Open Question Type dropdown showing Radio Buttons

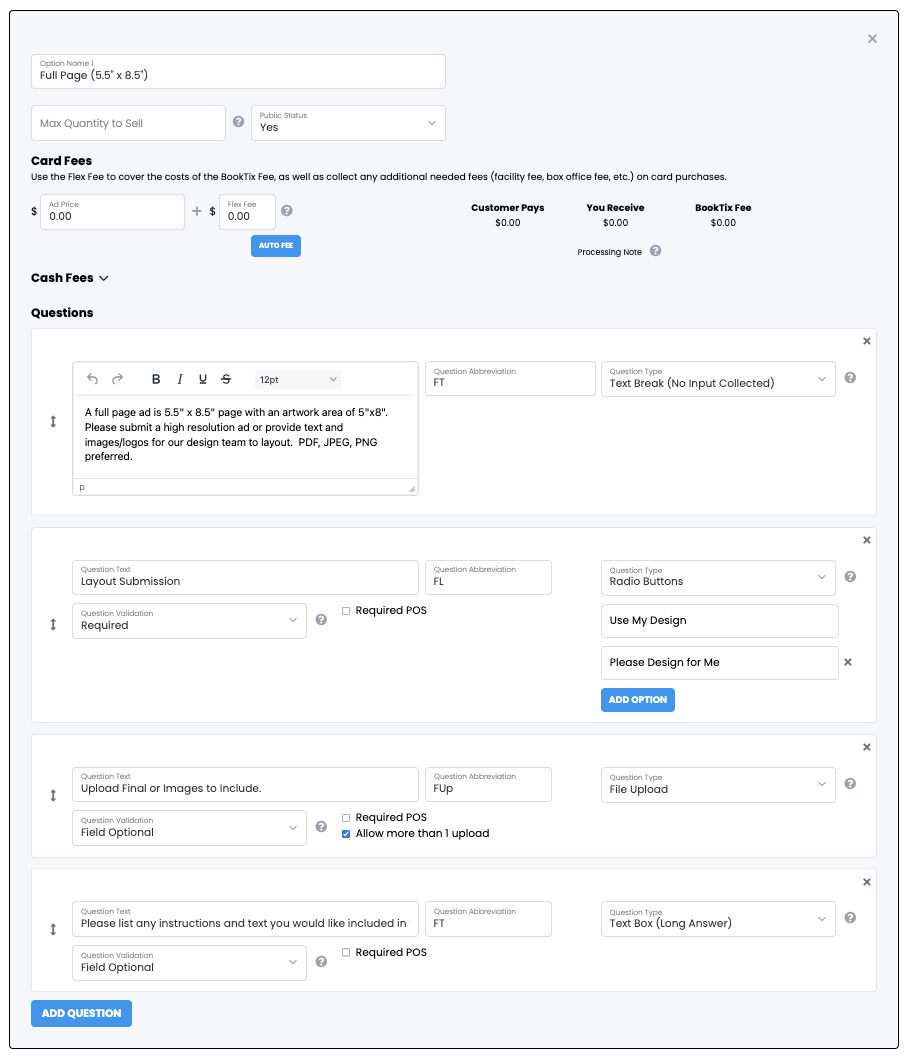tap(717, 577)
